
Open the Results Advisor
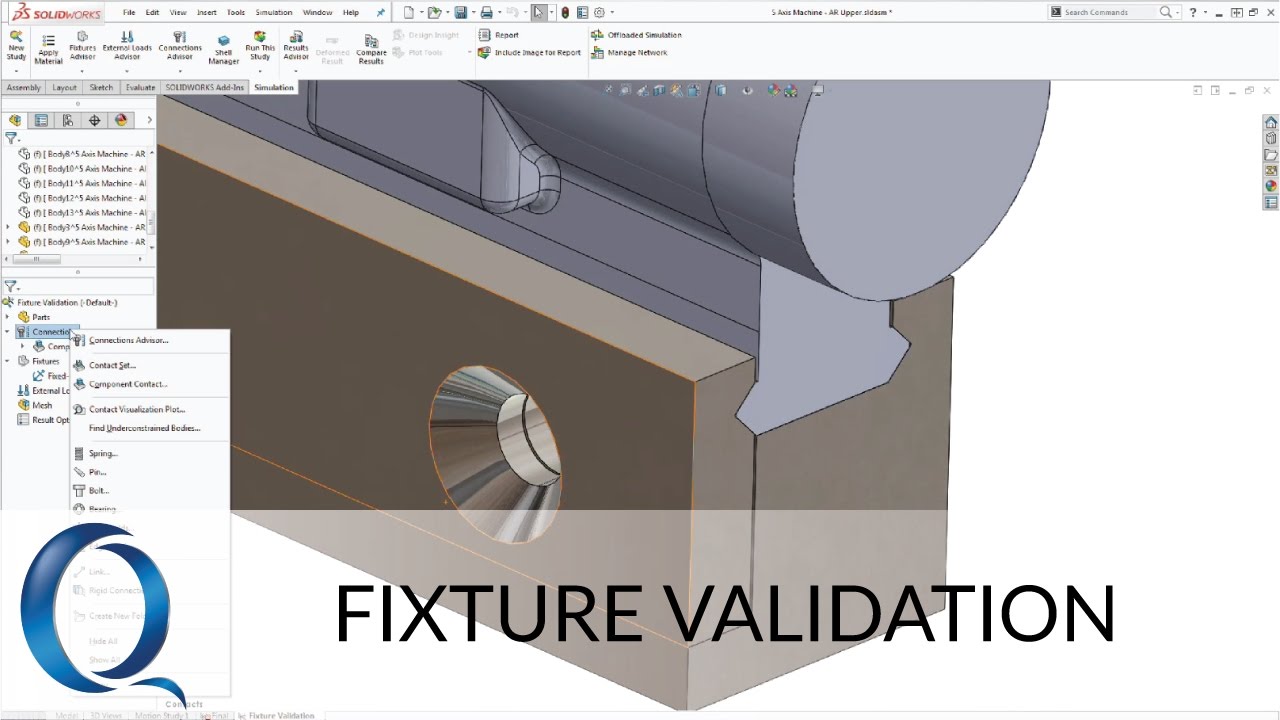pyautogui.click(x=296, y=46)
